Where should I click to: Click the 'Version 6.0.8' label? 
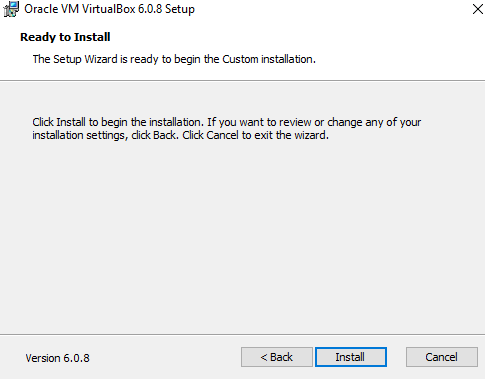[x=58, y=358]
